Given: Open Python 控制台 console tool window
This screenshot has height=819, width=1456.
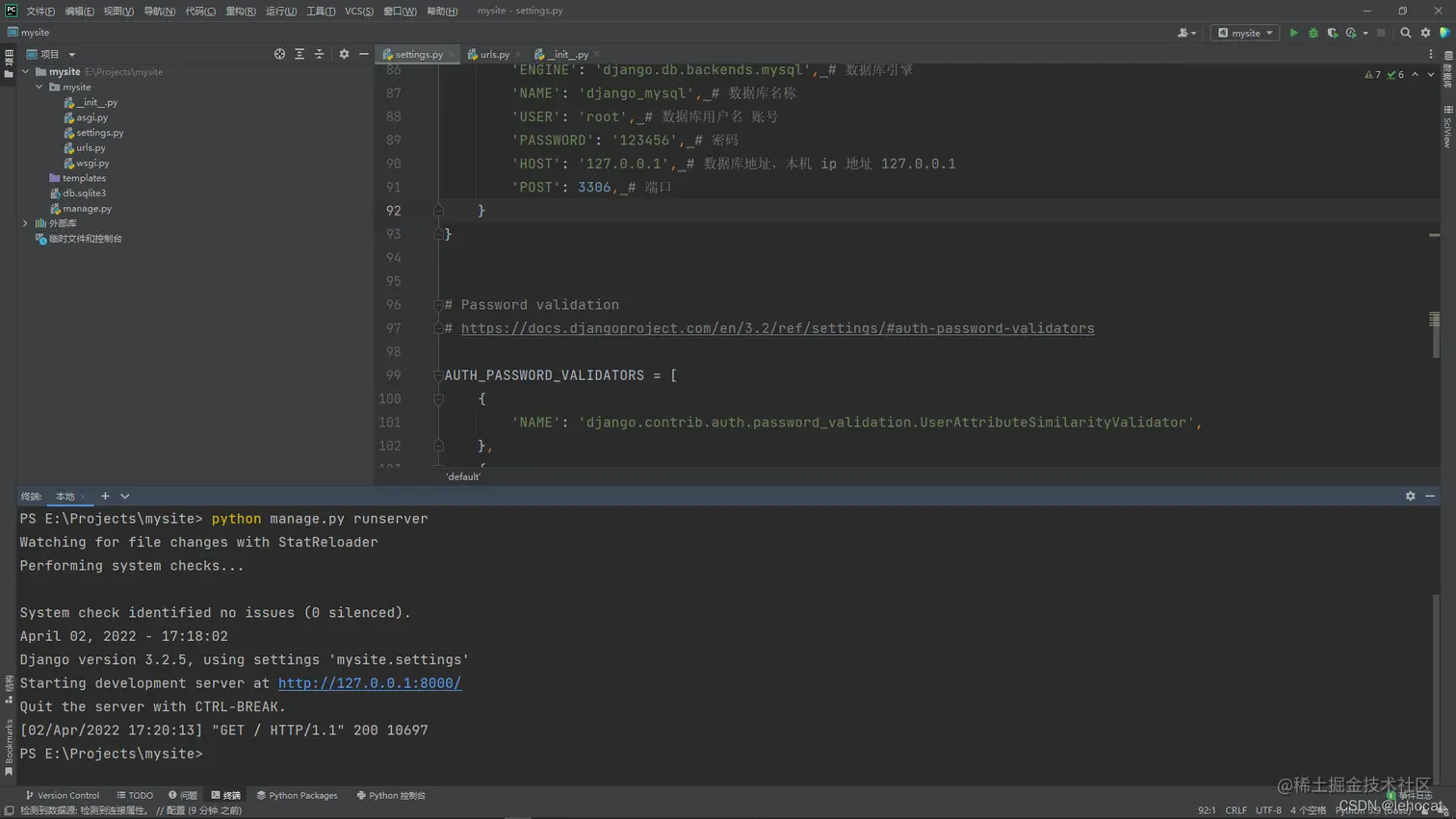Looking at the screenshot, I should tap(391, 796).
